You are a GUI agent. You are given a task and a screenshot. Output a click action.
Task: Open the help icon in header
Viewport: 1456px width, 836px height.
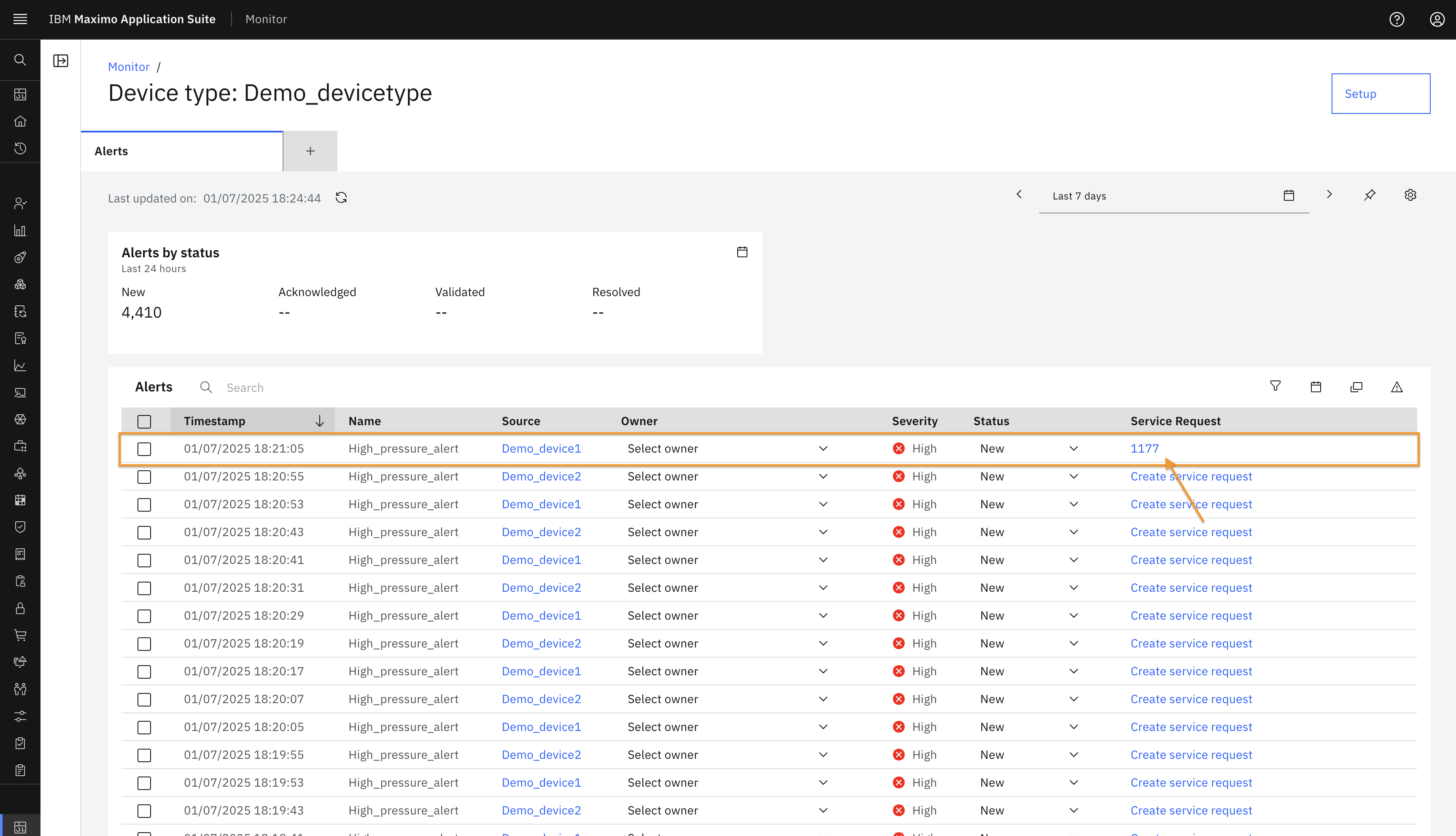[1396, 19]
